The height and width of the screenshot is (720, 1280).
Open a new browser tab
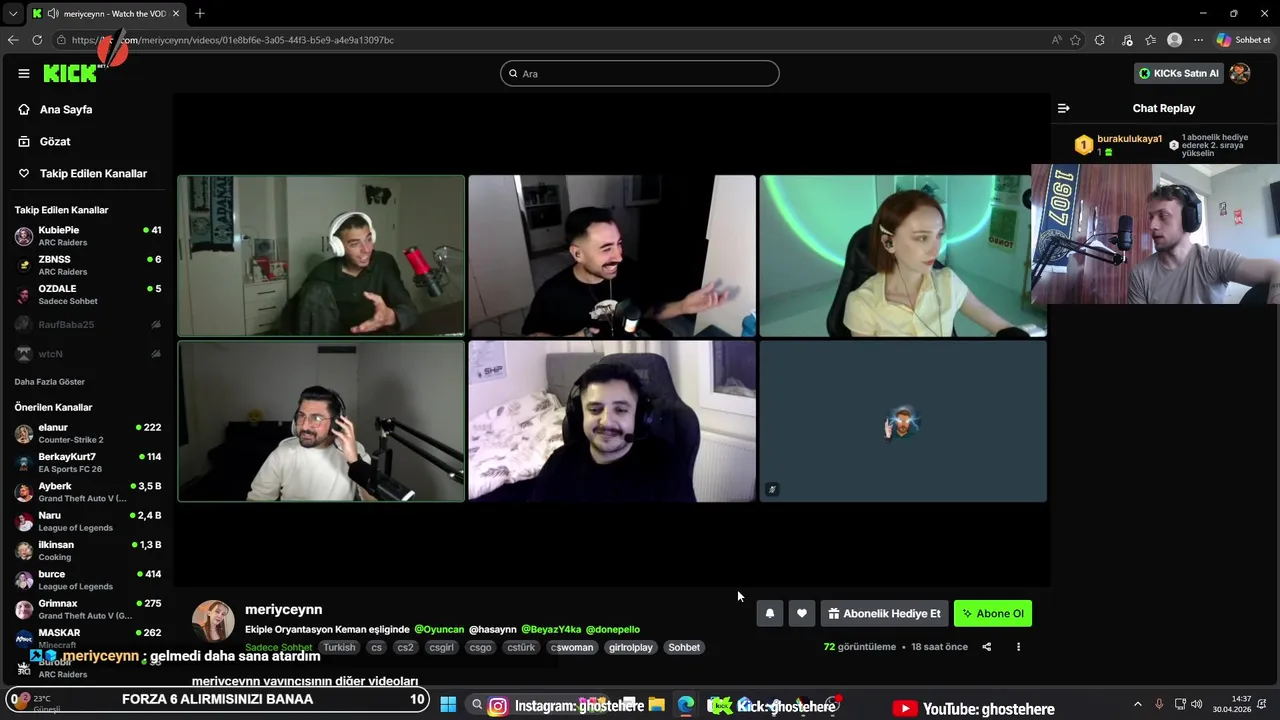tap(200, 13)
